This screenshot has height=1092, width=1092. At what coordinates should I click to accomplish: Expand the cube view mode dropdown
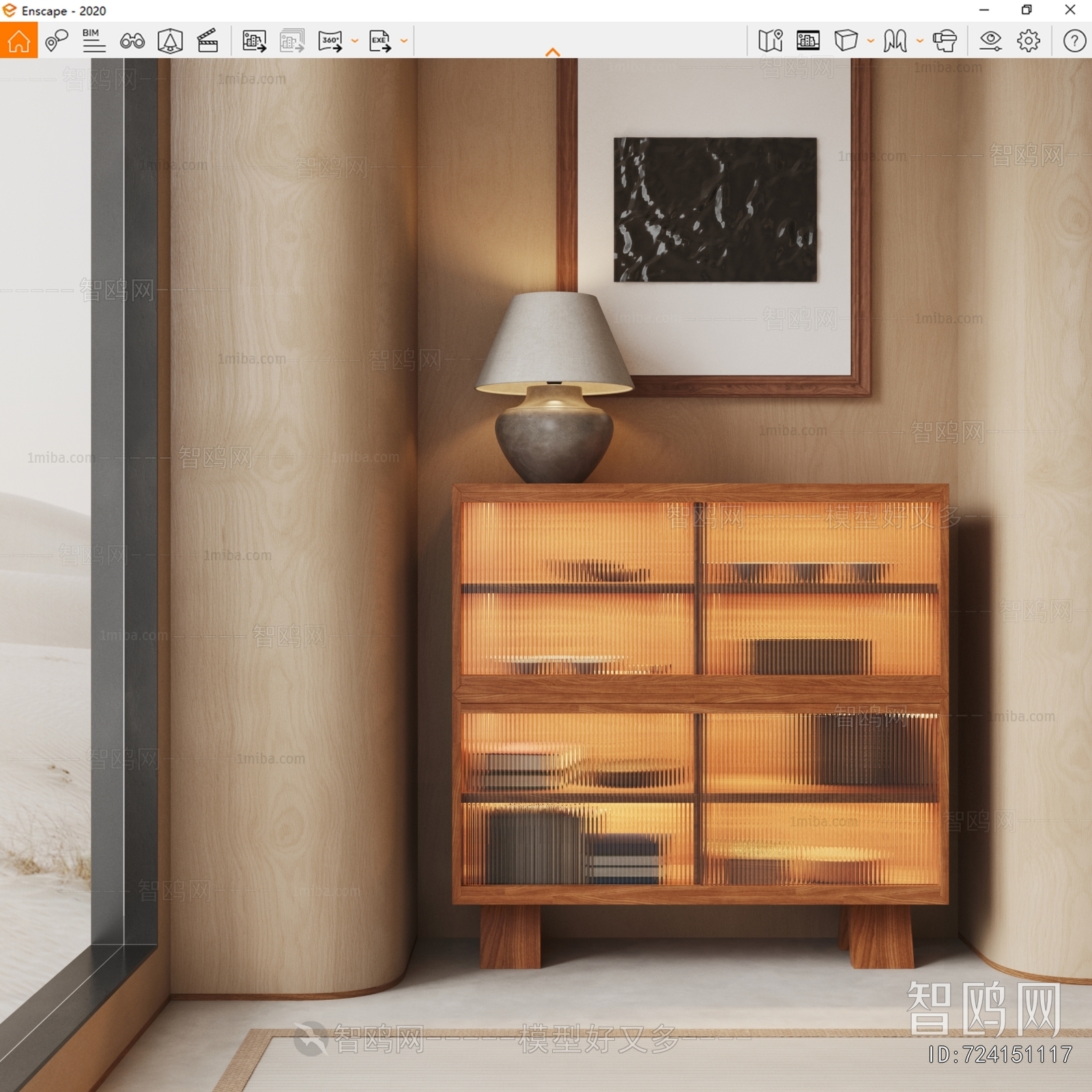tap(871, 41)
